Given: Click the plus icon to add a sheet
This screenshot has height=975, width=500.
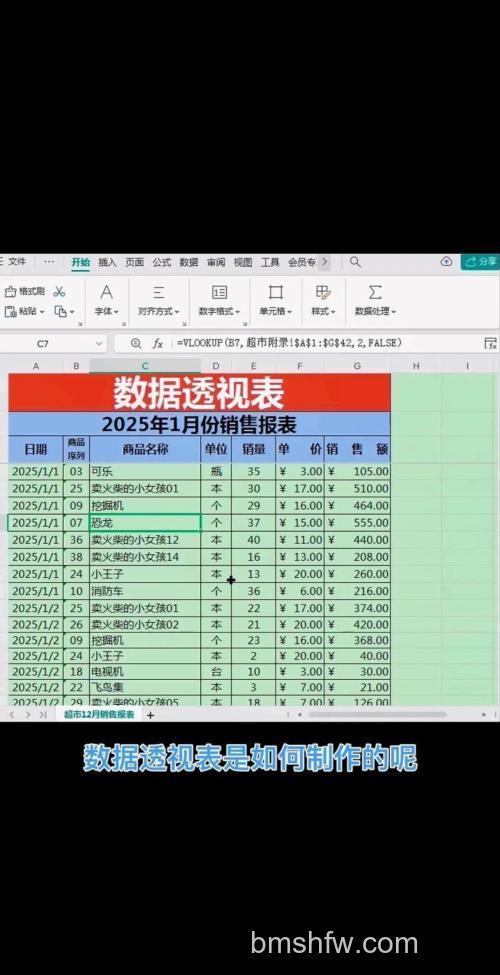Looking at the screenshot, I should (x=150, y=715).
